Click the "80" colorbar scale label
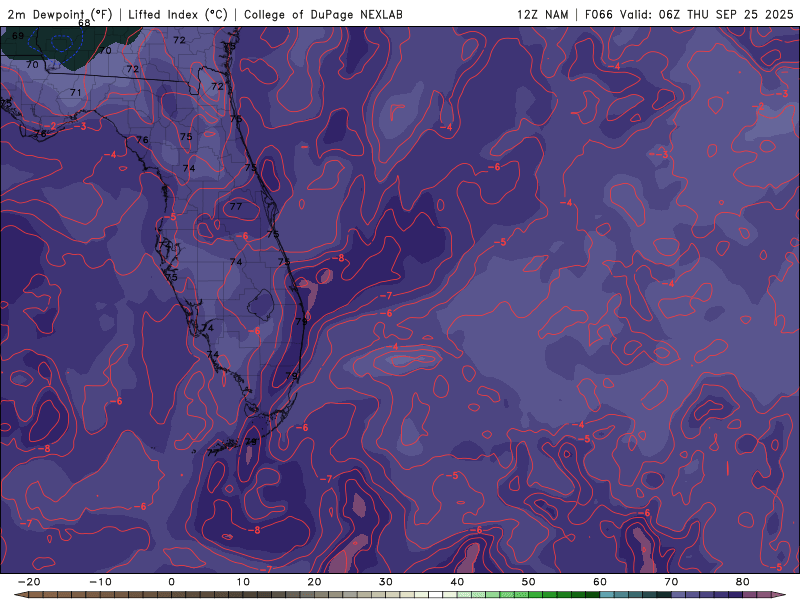This screenshot has height=600, width=800. (x=743, y=582)
